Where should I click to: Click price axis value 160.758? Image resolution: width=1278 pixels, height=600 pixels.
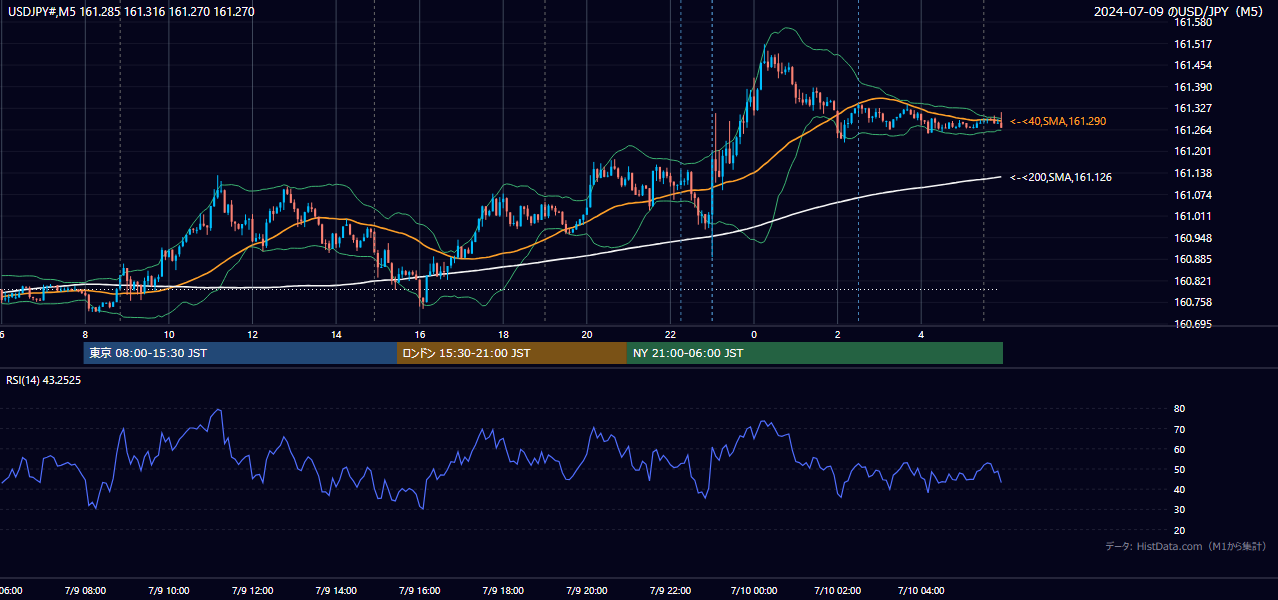(1193, 302)
